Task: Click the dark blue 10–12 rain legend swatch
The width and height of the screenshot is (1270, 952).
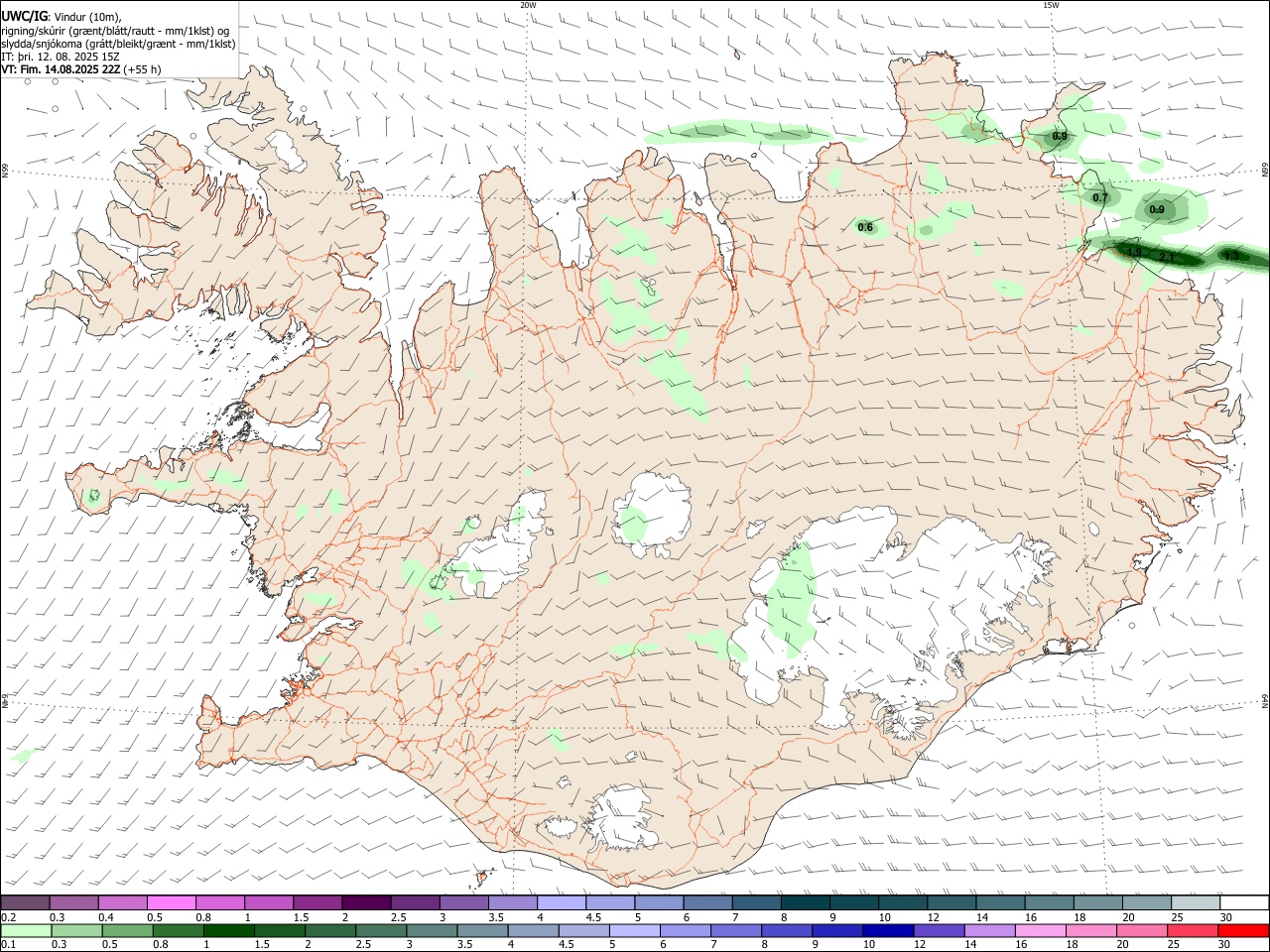Action: (887, 931)
